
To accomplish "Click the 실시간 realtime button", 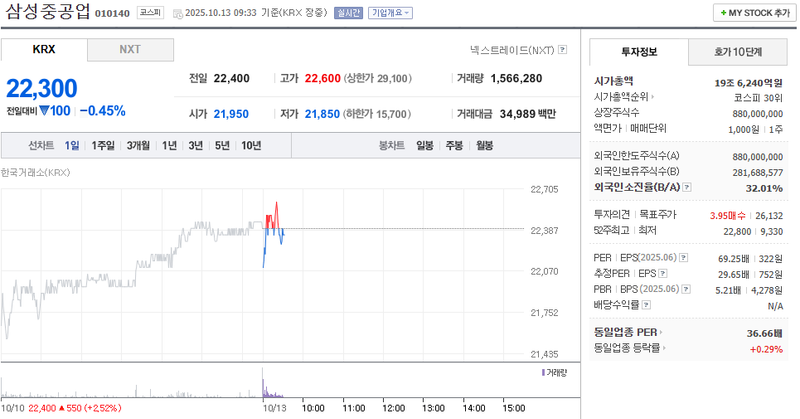I will point(348,13).
